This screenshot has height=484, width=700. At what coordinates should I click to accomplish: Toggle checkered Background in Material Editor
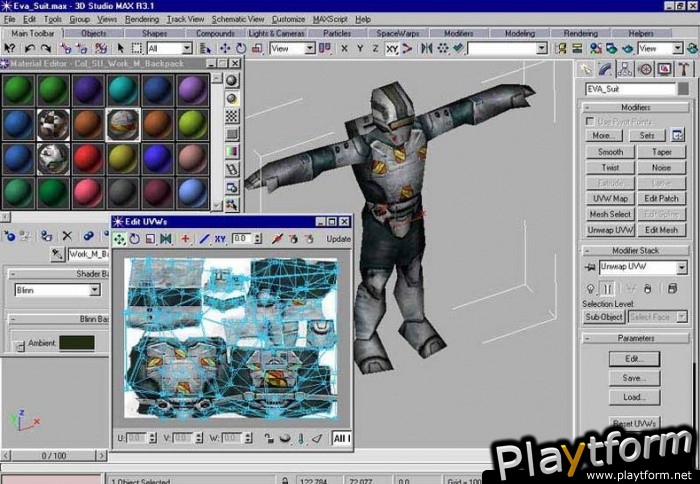coord(232,116)
